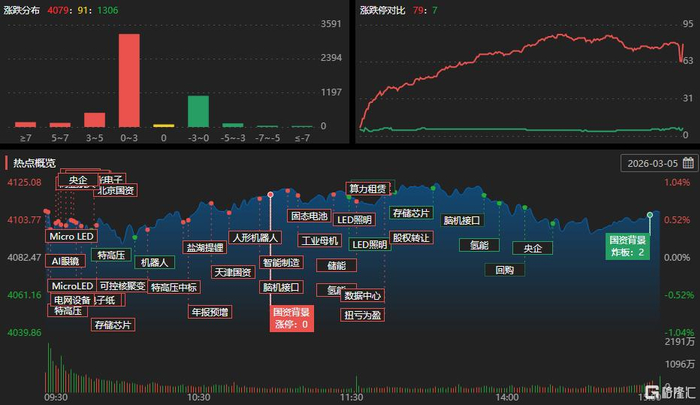Click the green 存储芯片 tag near 脑机接口

pyautogui.click(x=411, y=213)
